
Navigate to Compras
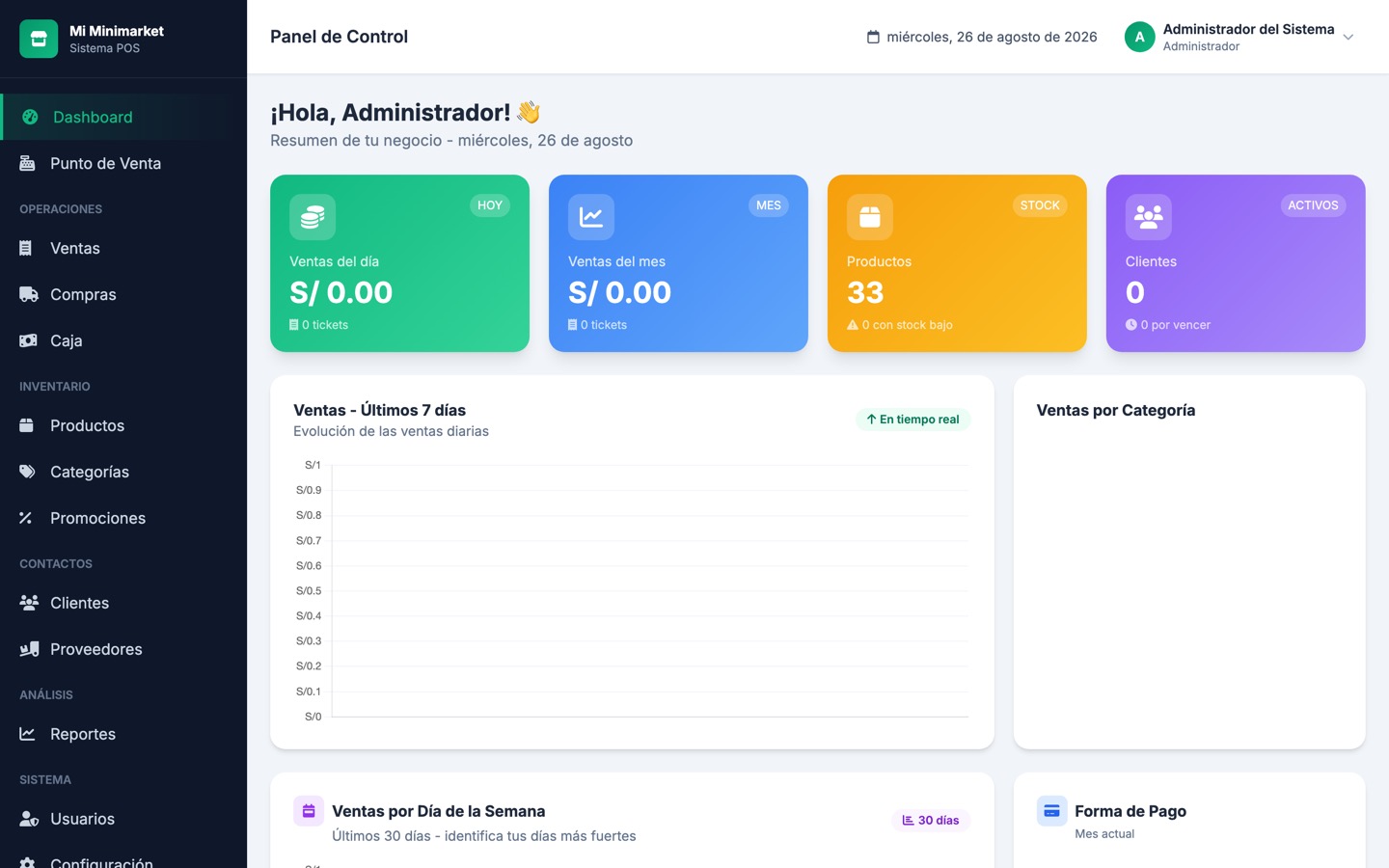(123, 294)
